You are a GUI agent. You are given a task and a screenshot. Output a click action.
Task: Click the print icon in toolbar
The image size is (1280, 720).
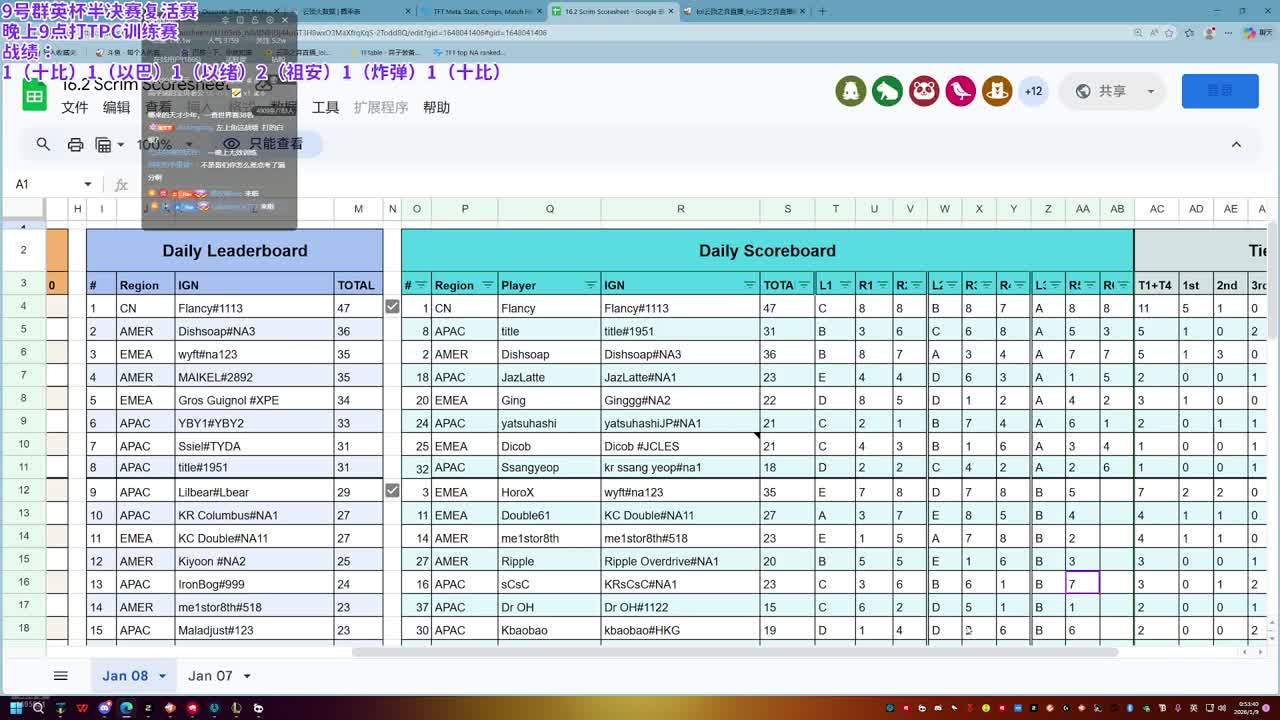(75, 144)
